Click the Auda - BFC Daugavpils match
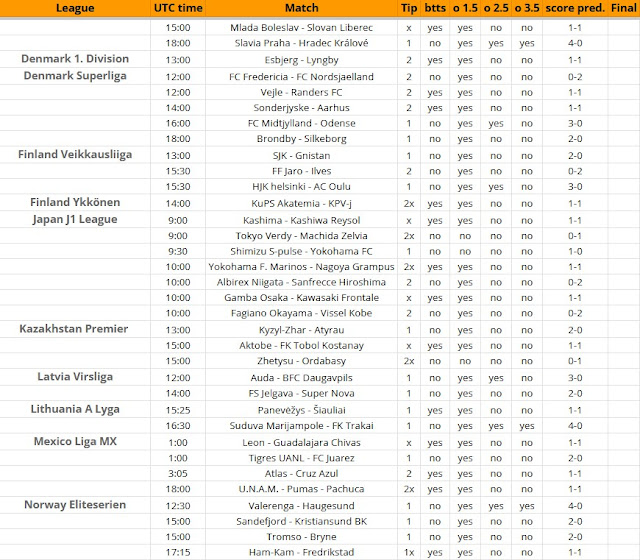Screen dimensions: 640x560 (302, 378)
